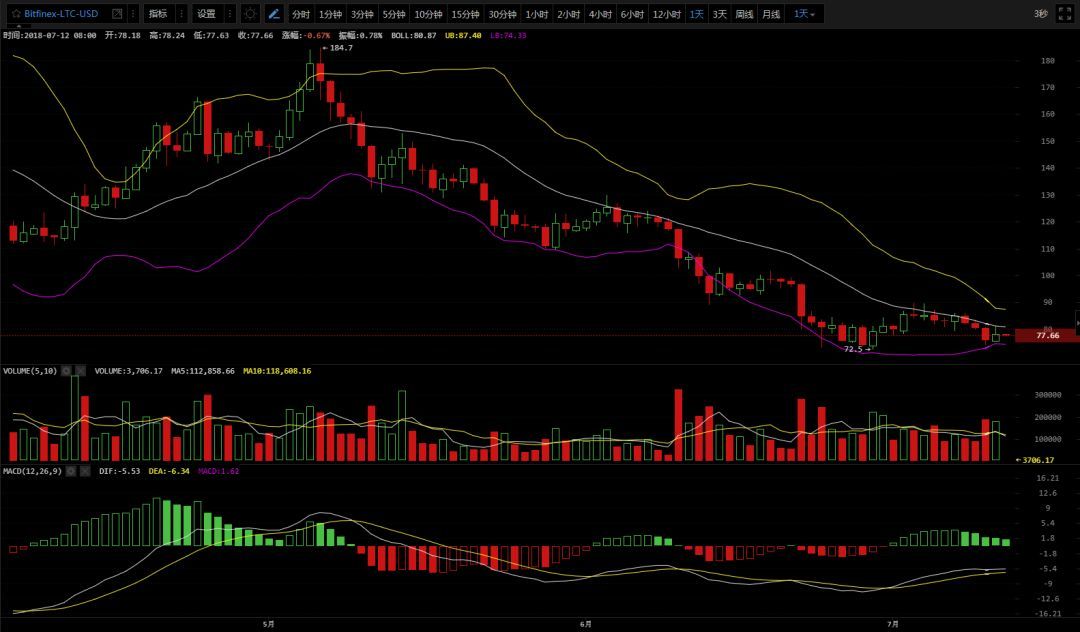1080x632 pixels.
Task: Switch to the 3分钟 timeframe
Action: click(x=362, y=14)
